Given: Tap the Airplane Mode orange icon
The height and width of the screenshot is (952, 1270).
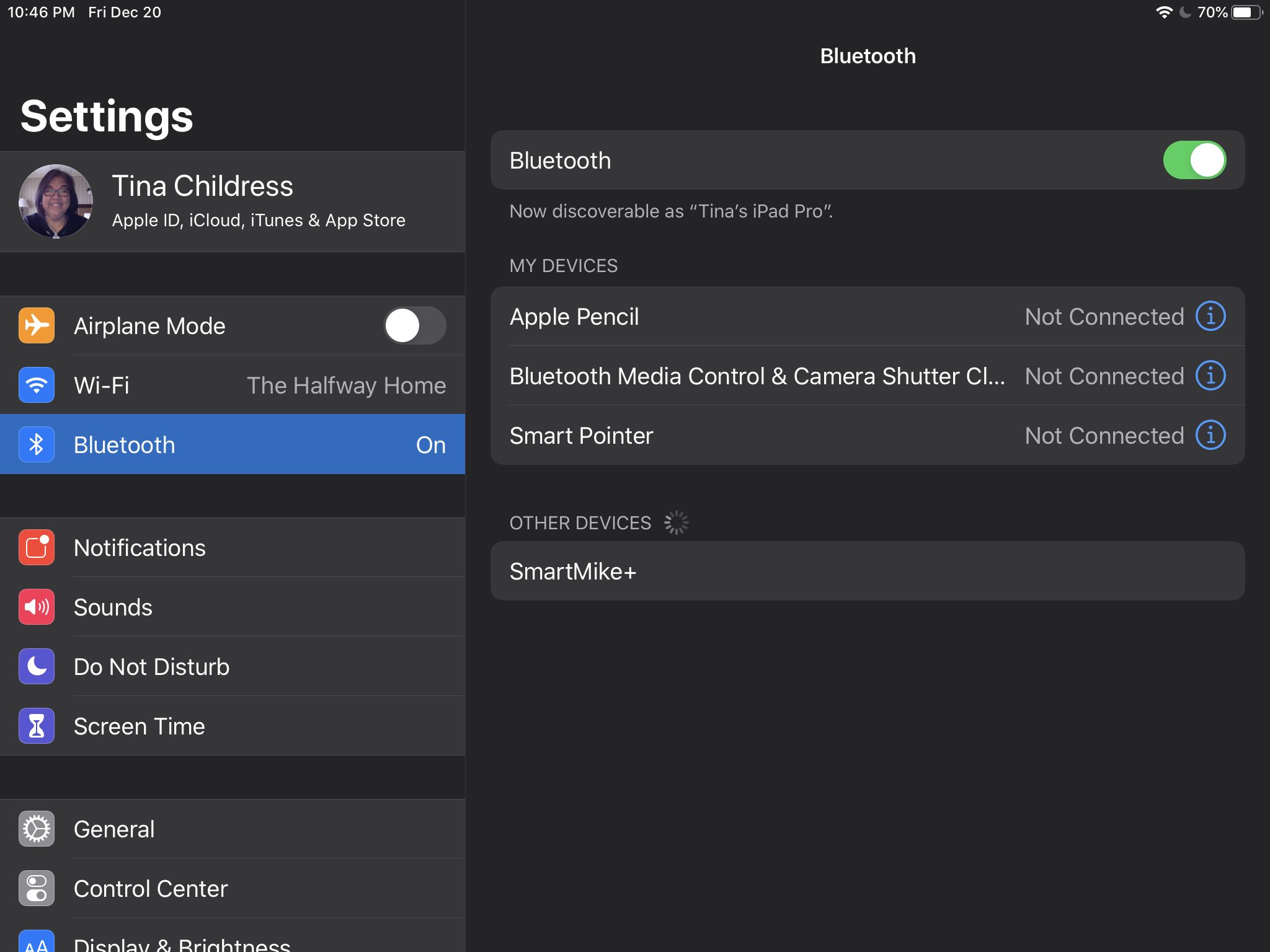Looking at the screenshot, I should (x=37, y=325).
